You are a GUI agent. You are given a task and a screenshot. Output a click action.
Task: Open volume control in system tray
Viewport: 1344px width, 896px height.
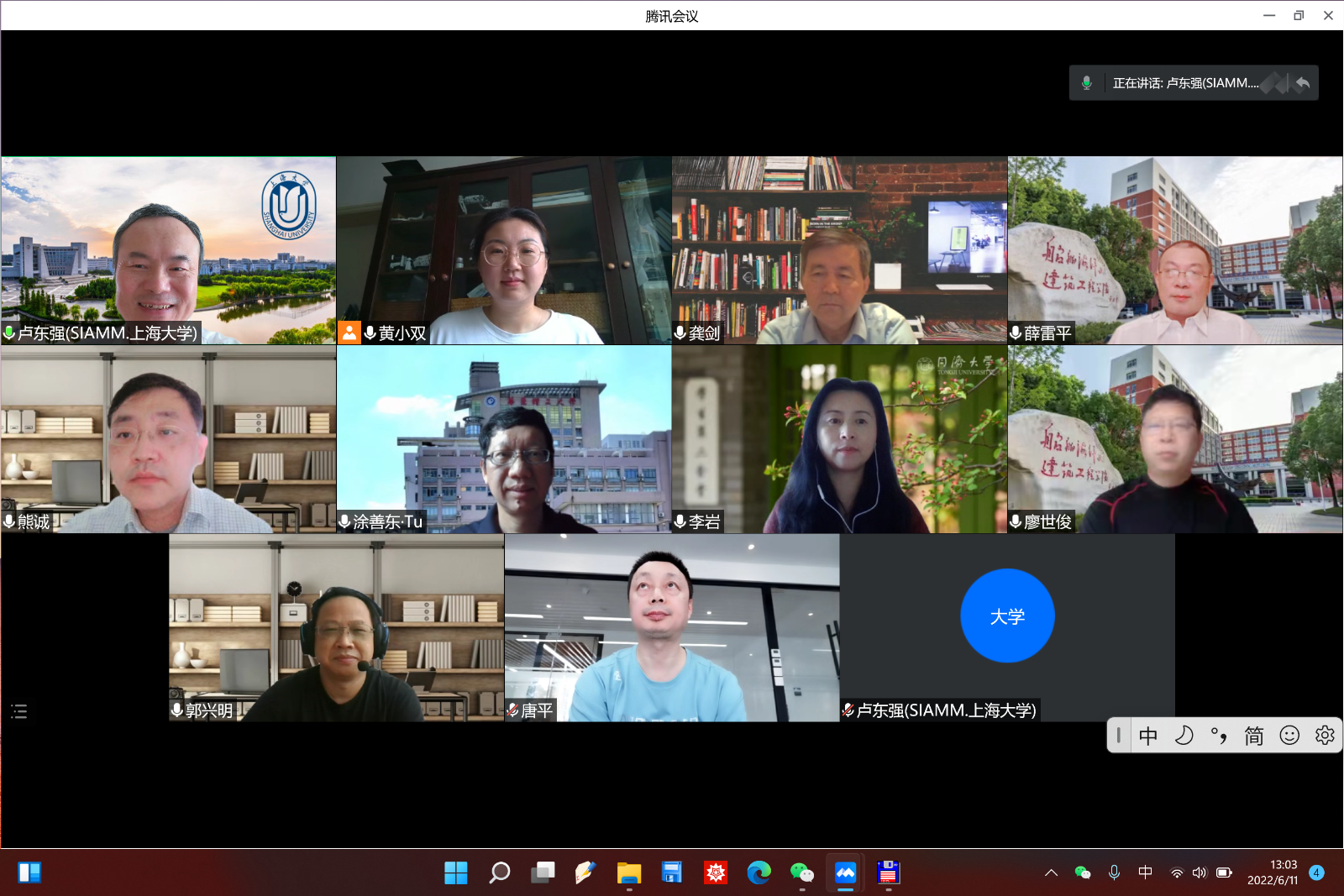tap(1200, 872)
